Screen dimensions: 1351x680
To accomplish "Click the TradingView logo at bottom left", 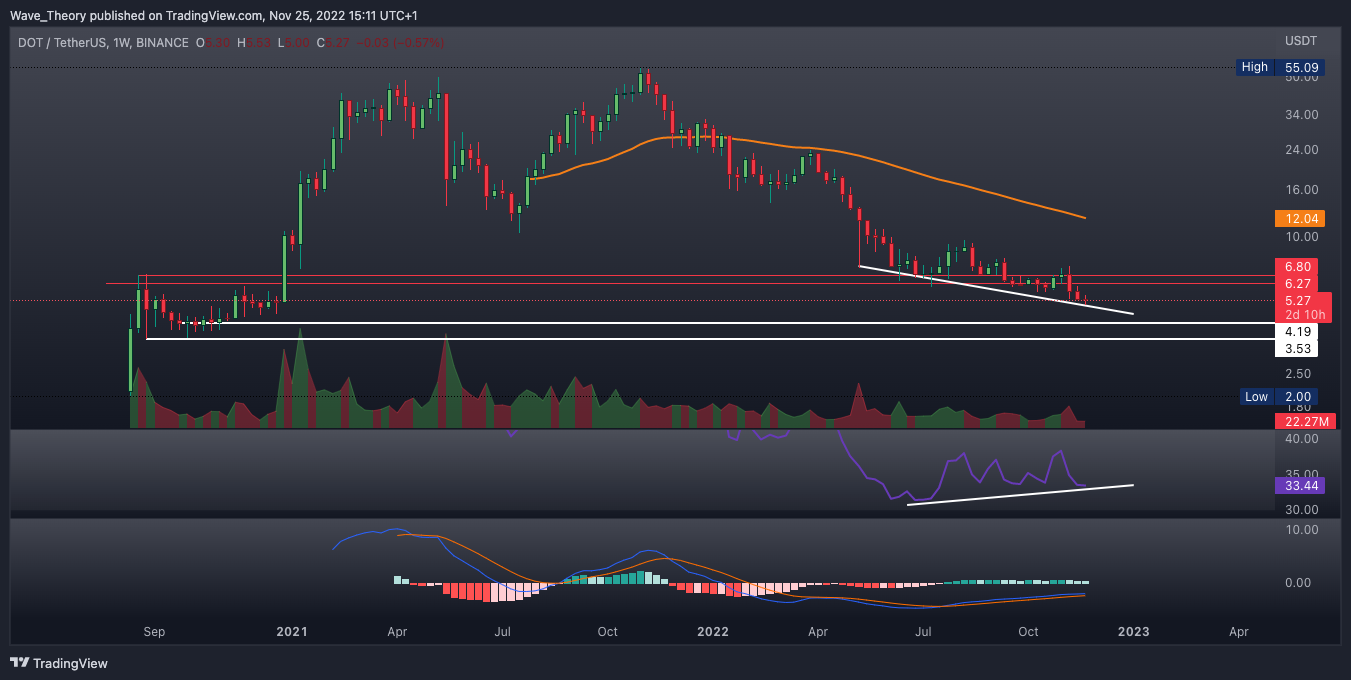I will coord(59,663).
